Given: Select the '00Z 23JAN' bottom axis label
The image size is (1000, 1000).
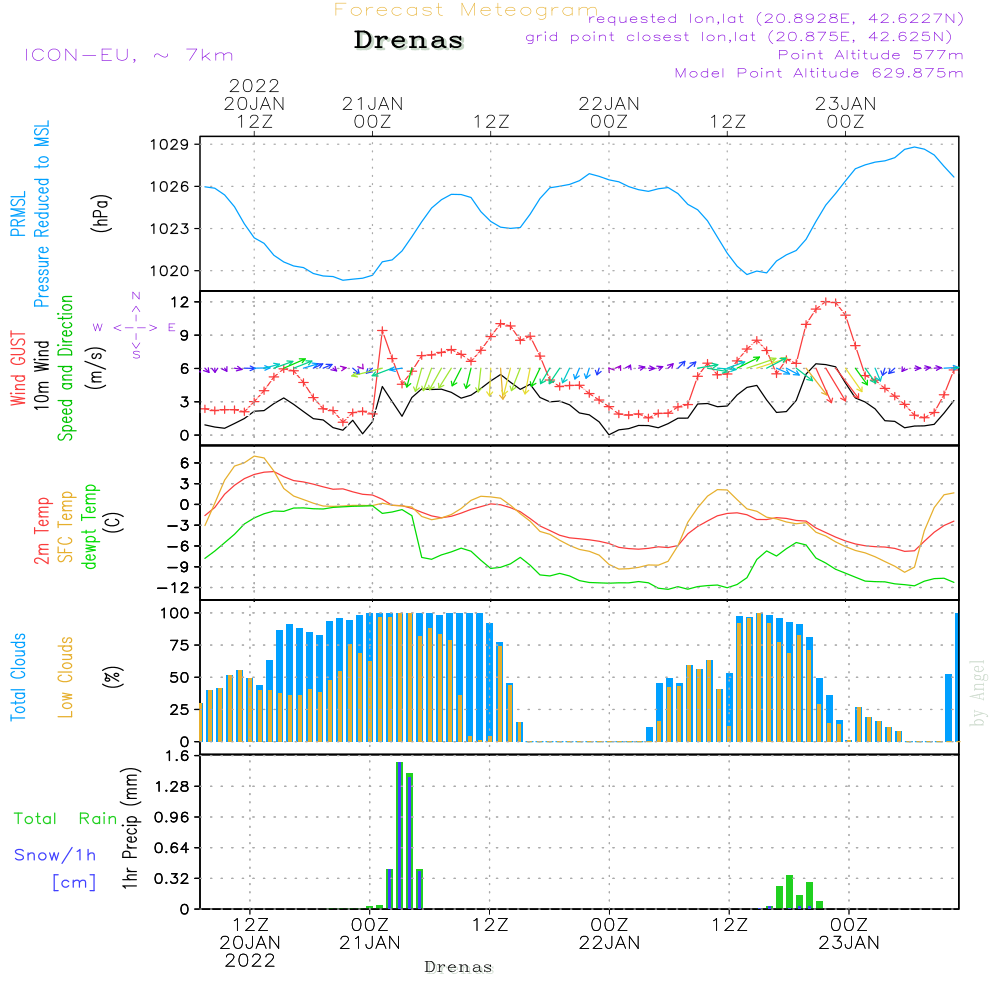Looking at the screenshot, I should (849, 934).
